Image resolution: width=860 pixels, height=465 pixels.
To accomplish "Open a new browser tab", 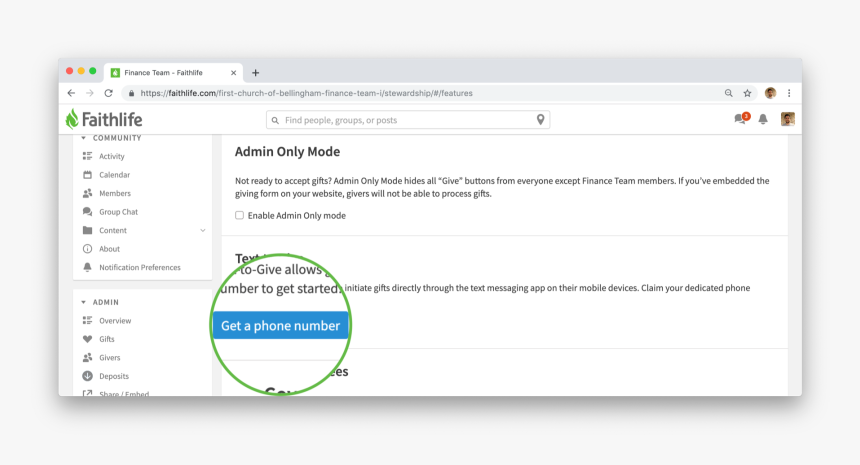I will coord(255,73).
